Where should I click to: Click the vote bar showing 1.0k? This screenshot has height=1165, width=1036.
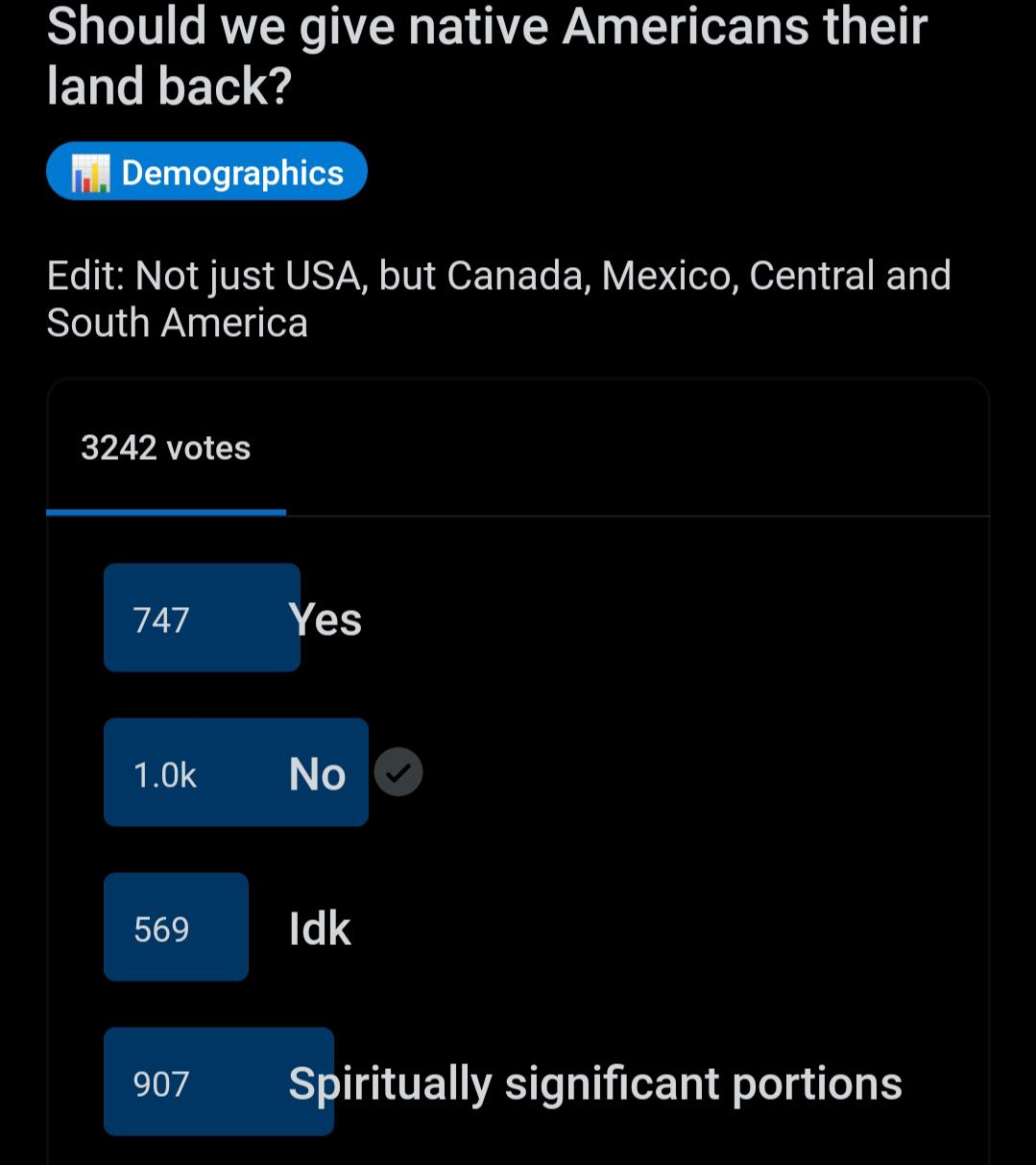pos(235,772)
